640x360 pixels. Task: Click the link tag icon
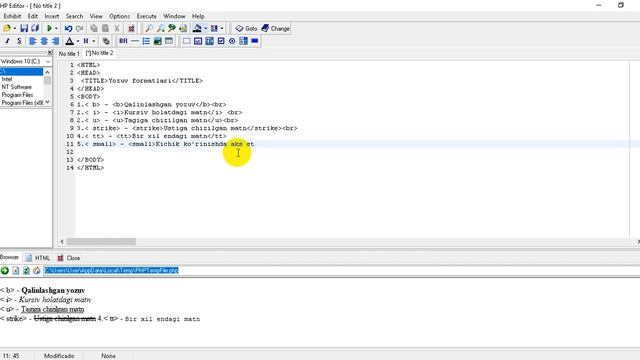pos(106,41)
